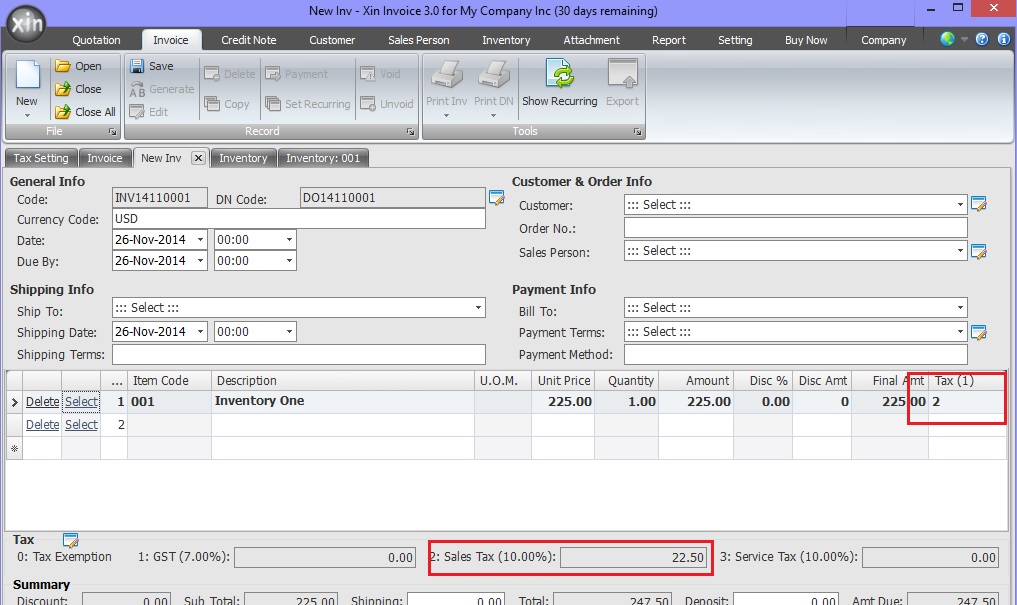1017x605 pixels.
Task: Open the Shipping Date picker dropdown
Action: click(x=200, y=332)
